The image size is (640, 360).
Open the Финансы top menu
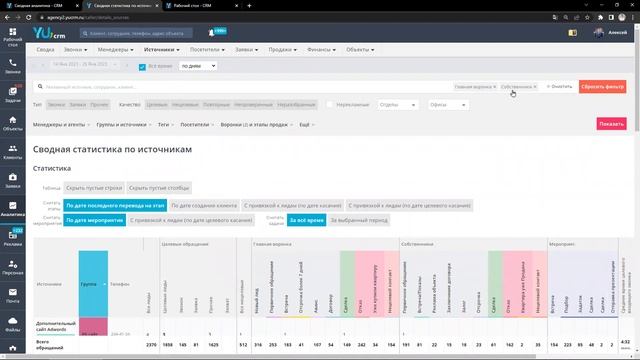coord(321,49)
